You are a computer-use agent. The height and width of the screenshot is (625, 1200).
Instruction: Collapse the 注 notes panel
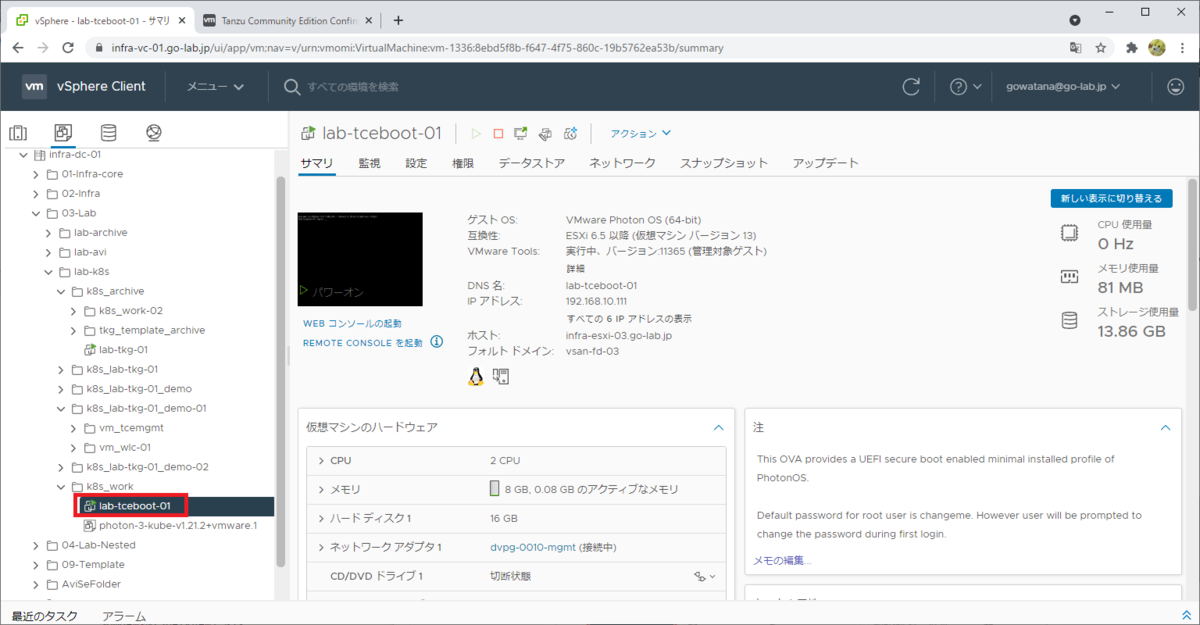pyautogui.click(x=1165, y=427)
